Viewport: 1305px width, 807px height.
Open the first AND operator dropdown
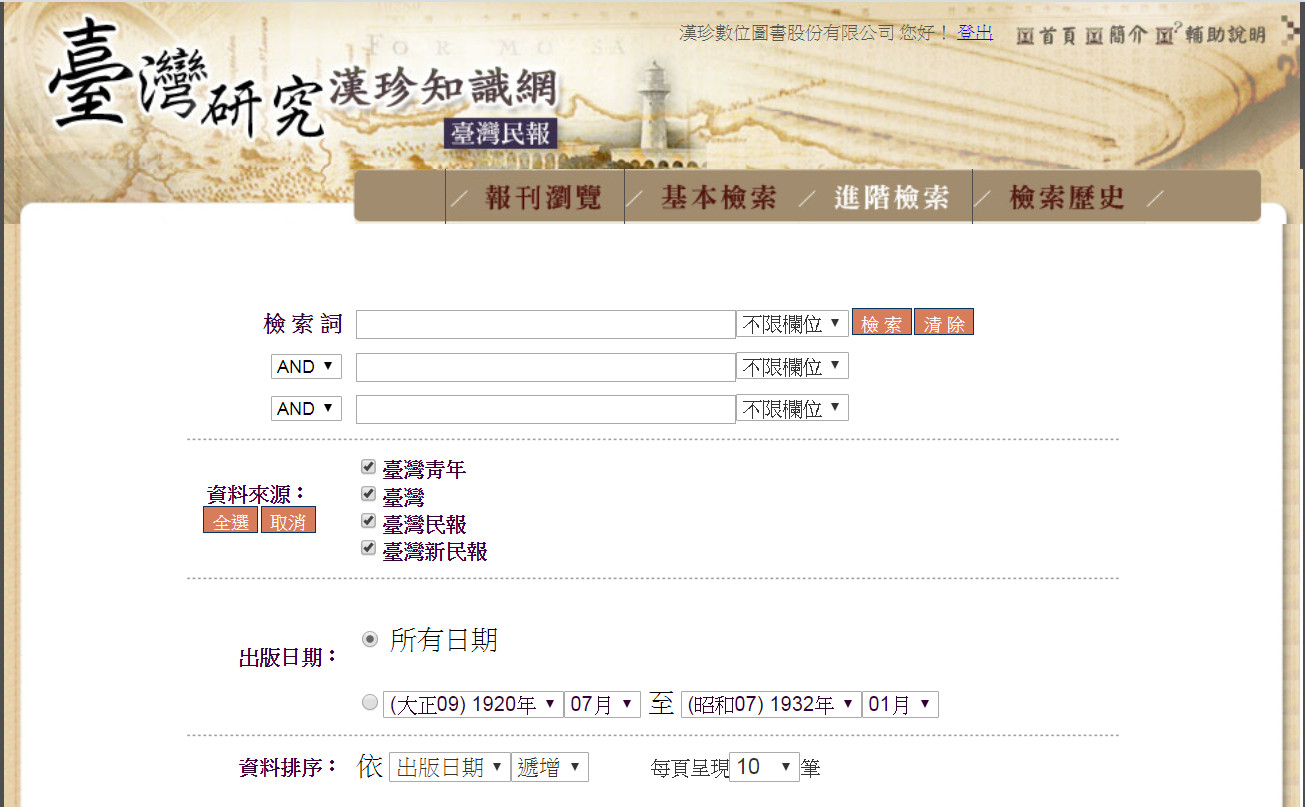[x=306, y=367]
